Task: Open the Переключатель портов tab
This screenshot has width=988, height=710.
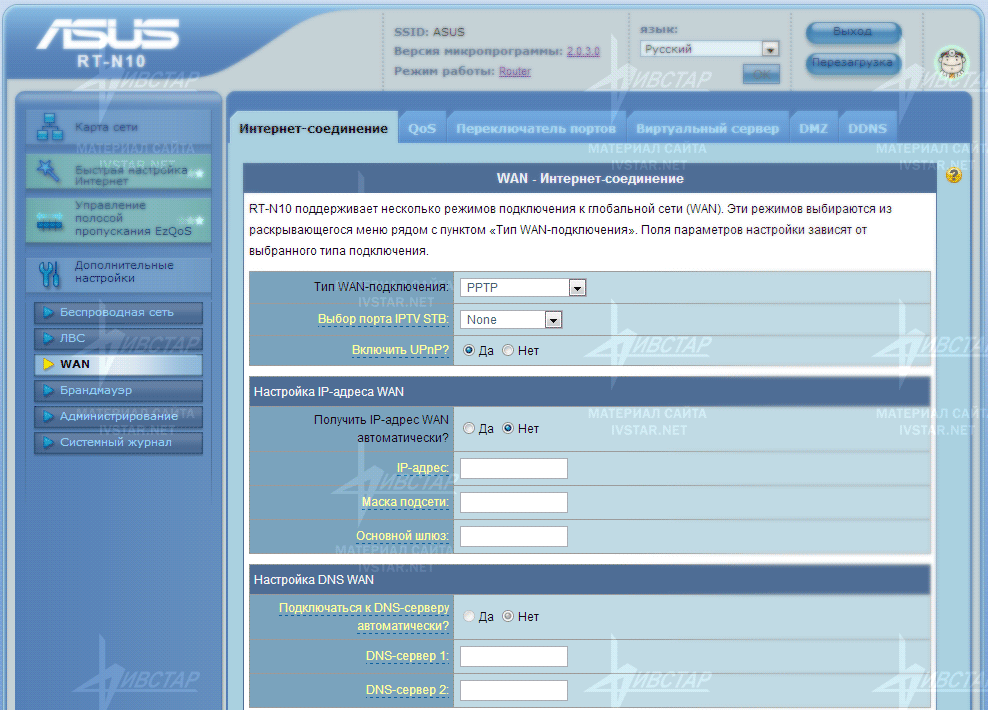Action: 536,129
